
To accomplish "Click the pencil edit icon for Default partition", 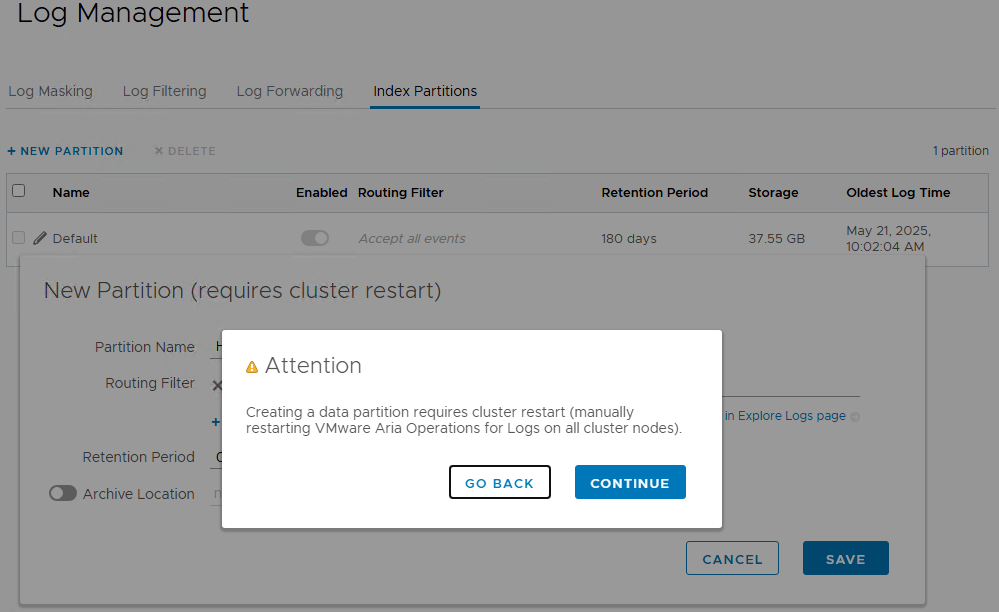I will click(x=40, y=238).
